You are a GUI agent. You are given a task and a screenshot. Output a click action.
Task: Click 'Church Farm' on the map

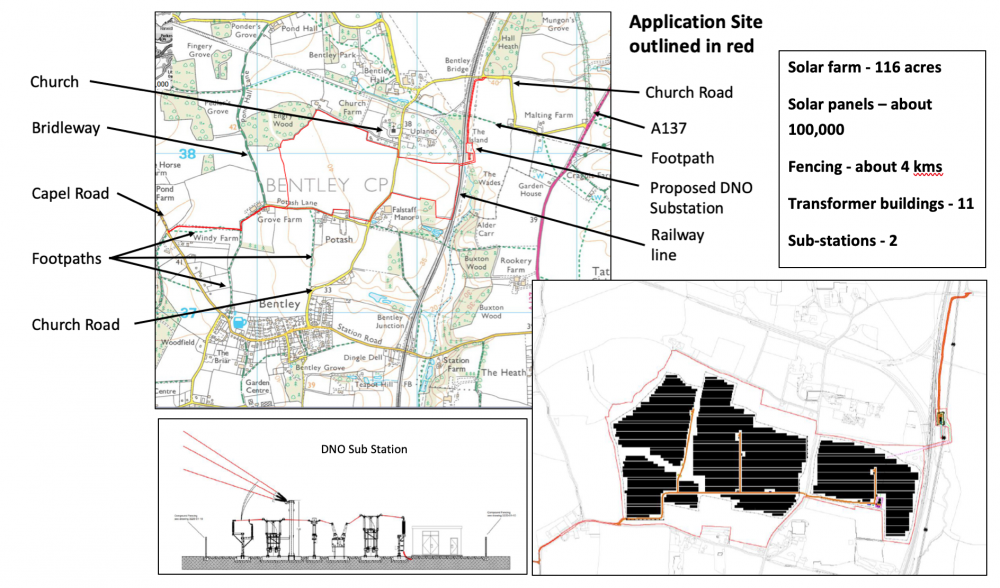point(352,107)
